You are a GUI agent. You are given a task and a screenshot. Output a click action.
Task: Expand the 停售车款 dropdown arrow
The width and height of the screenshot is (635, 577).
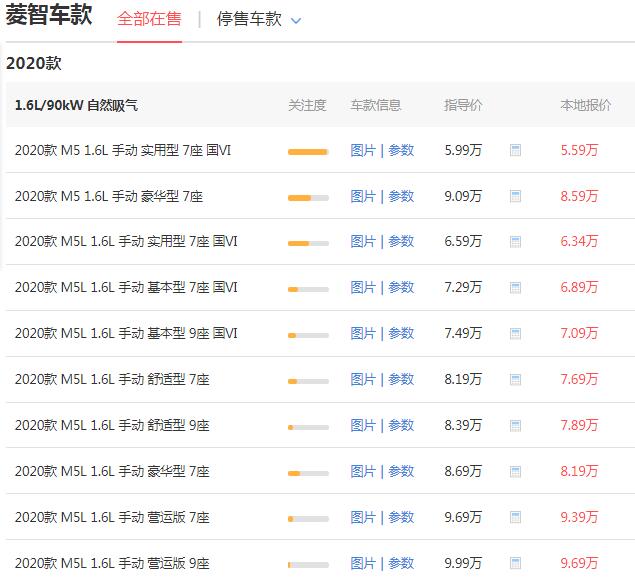(x=296, y=21)
